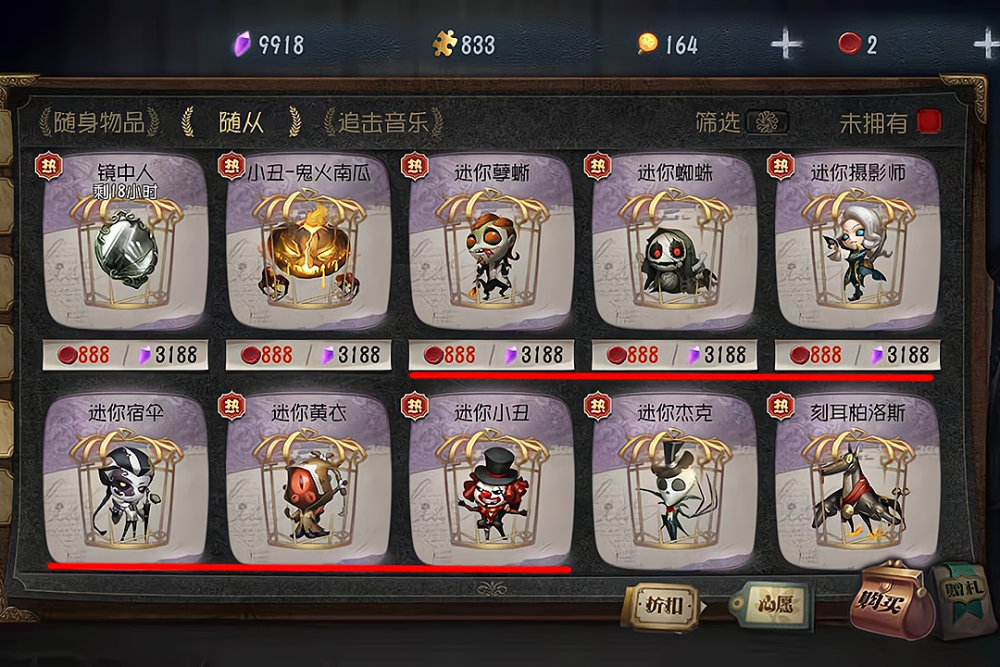The height and width of the screenshot is (667, 1000).
Task: Switch to the 随身物品 tab
Action: click(99, 122)
